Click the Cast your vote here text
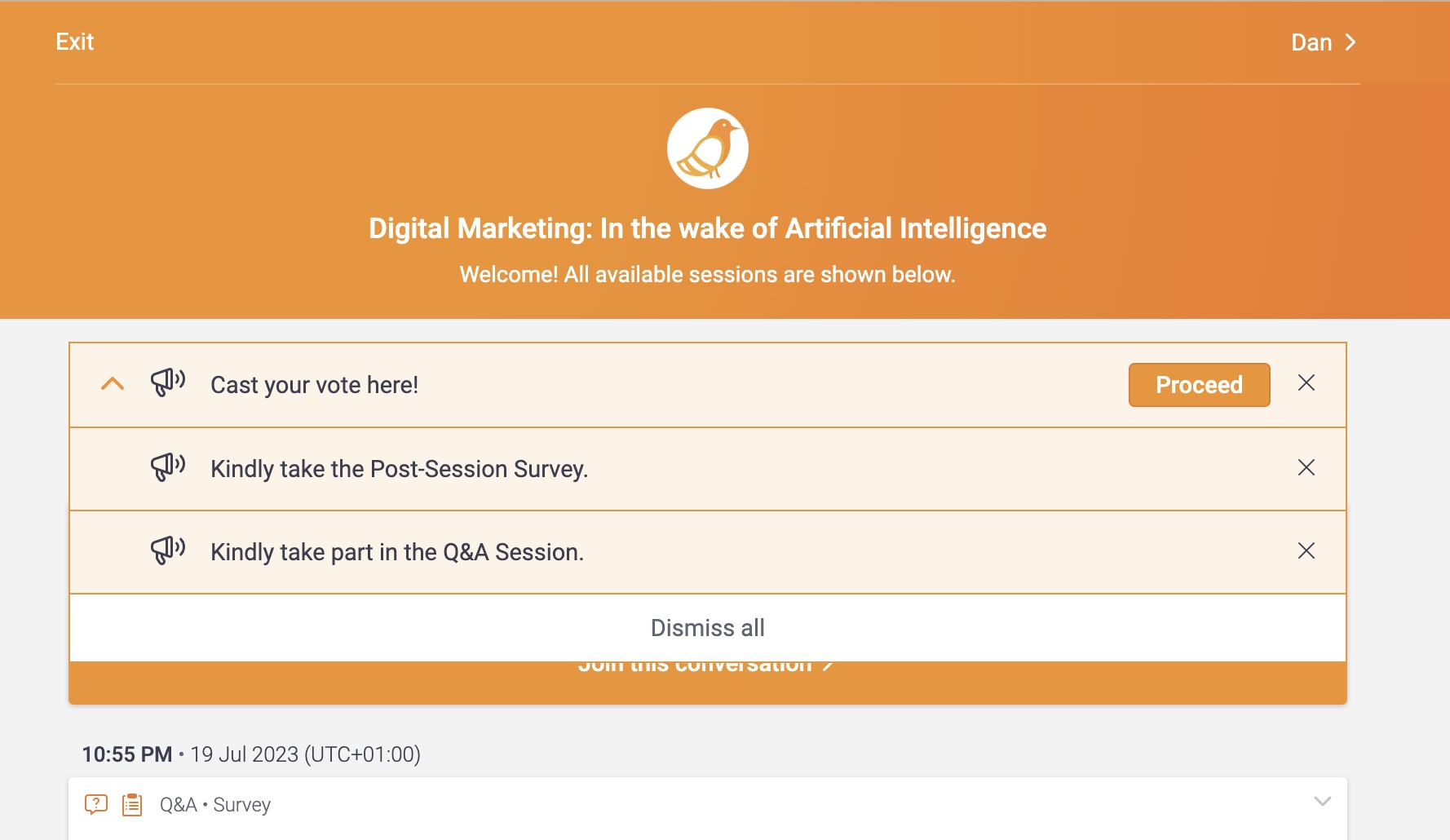Screen dimensions: 1450x840 coord(315,385)
